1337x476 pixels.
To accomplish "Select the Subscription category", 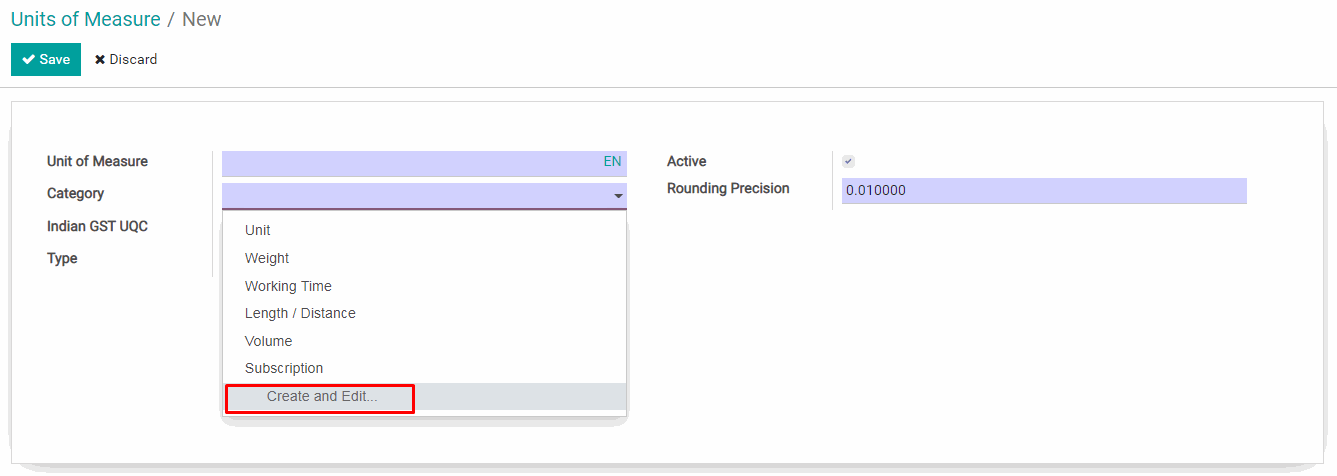I will pyautogui.click(x=284, y=368).
